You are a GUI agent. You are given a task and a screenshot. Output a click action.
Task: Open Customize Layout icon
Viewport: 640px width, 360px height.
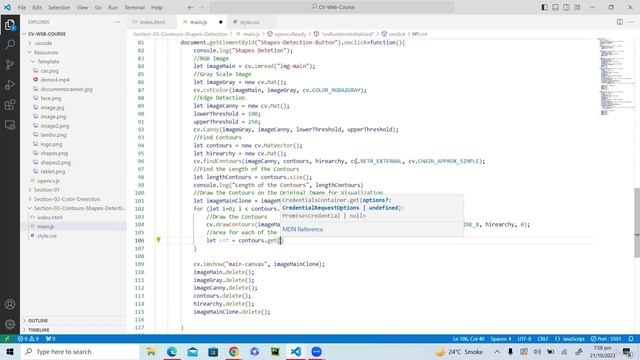point(577,7)
